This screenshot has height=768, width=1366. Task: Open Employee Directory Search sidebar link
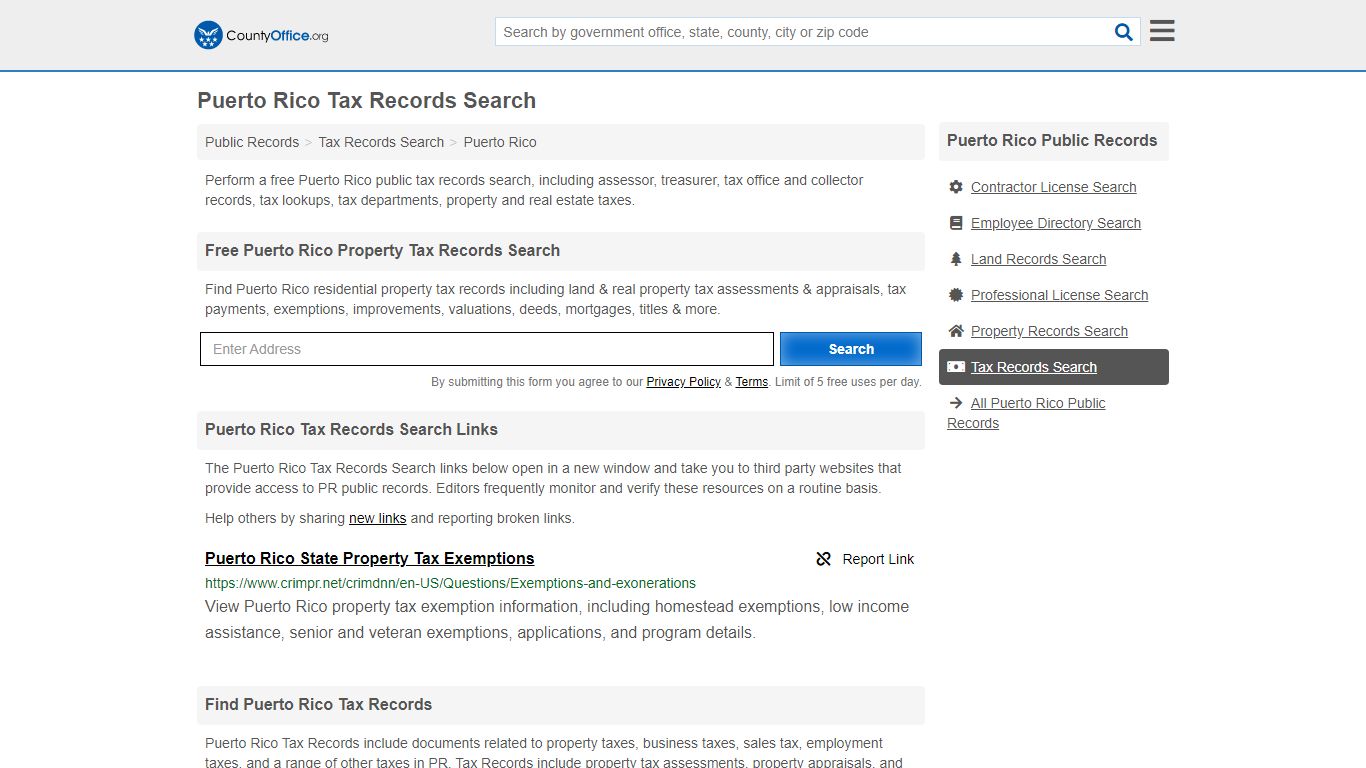coord(1056,223)
